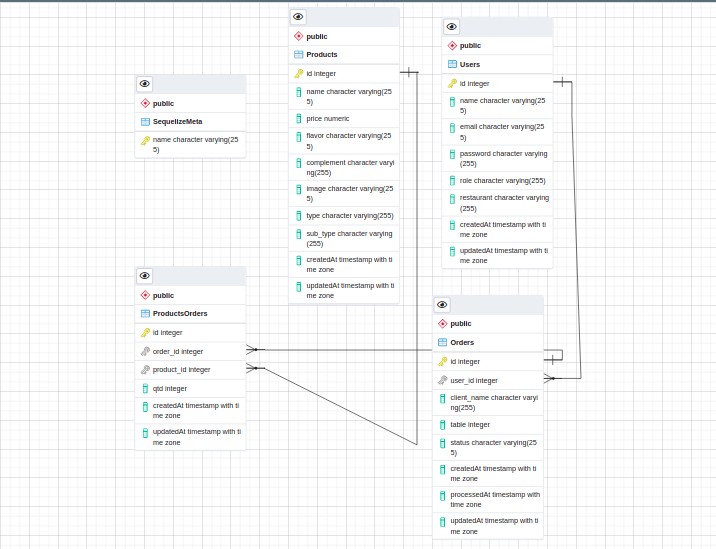716x549 pixels.
Task: Click 'image character varying' column text
Action: coord(350,194)
